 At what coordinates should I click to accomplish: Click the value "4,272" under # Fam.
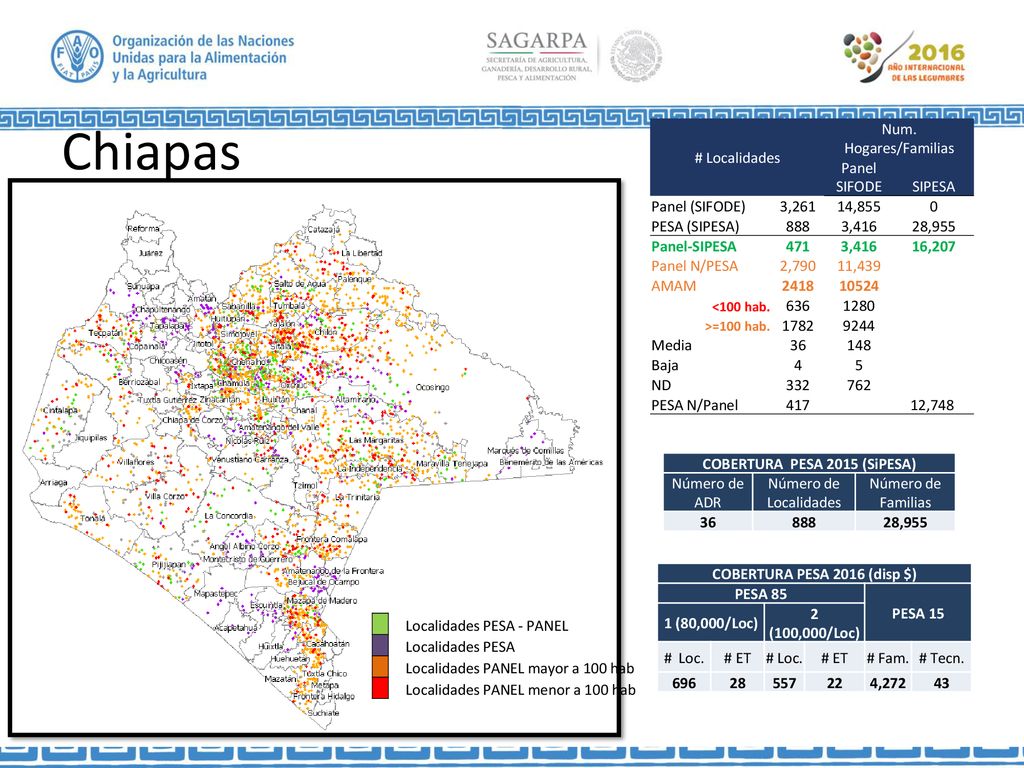[x=888, y=683]
